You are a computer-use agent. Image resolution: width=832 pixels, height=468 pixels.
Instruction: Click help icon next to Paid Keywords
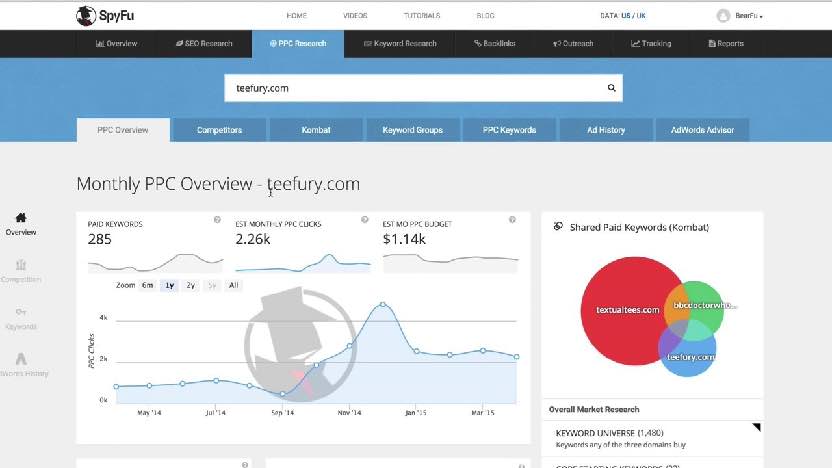coord(217,220)
